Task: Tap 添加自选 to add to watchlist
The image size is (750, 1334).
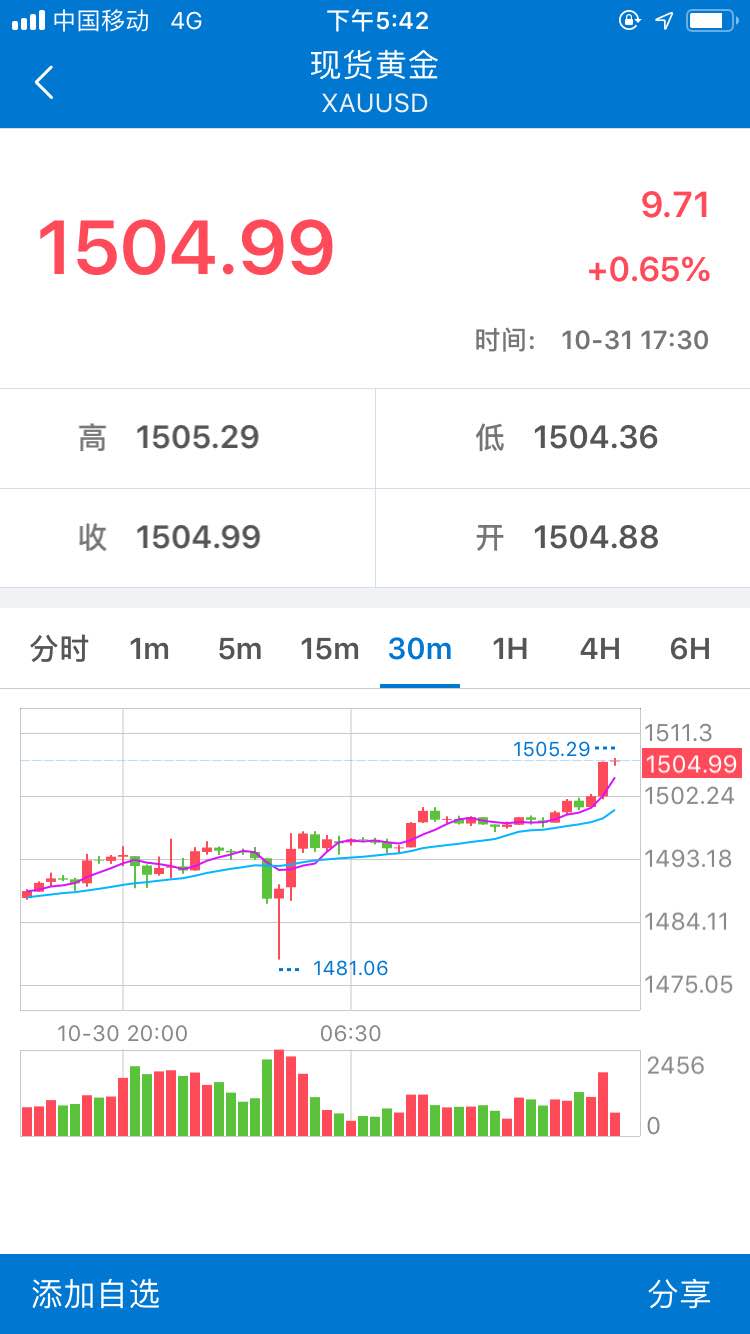Action: pyautogui.click(x=96, y=1294)
